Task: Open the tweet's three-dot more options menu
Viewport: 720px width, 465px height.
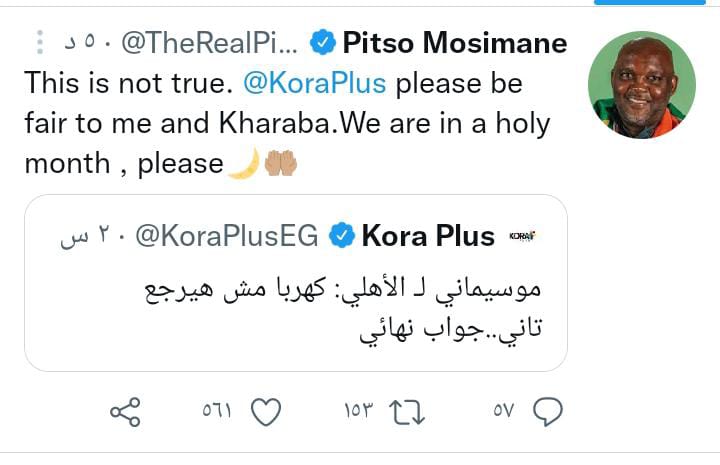Action: point(39,43)
